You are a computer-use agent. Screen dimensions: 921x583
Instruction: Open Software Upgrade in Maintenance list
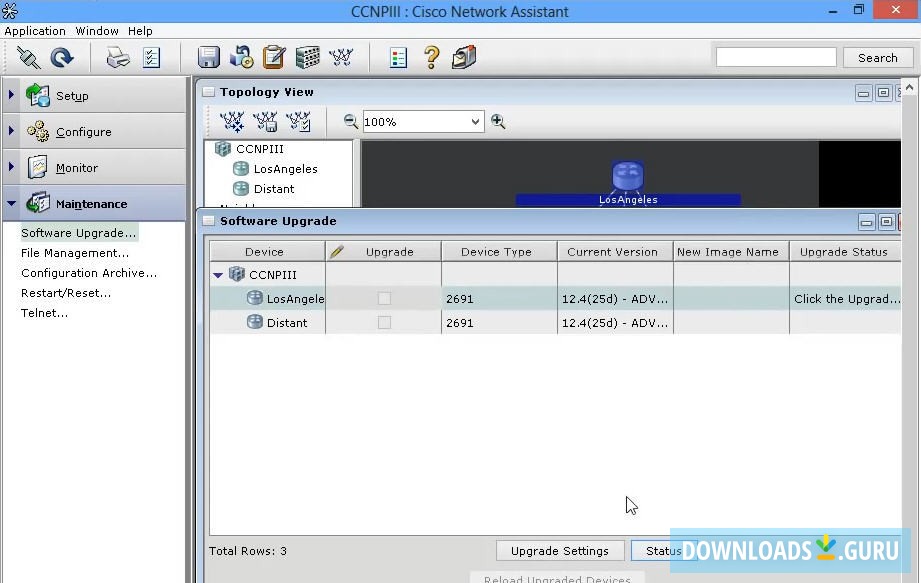[x=79, y=233]
